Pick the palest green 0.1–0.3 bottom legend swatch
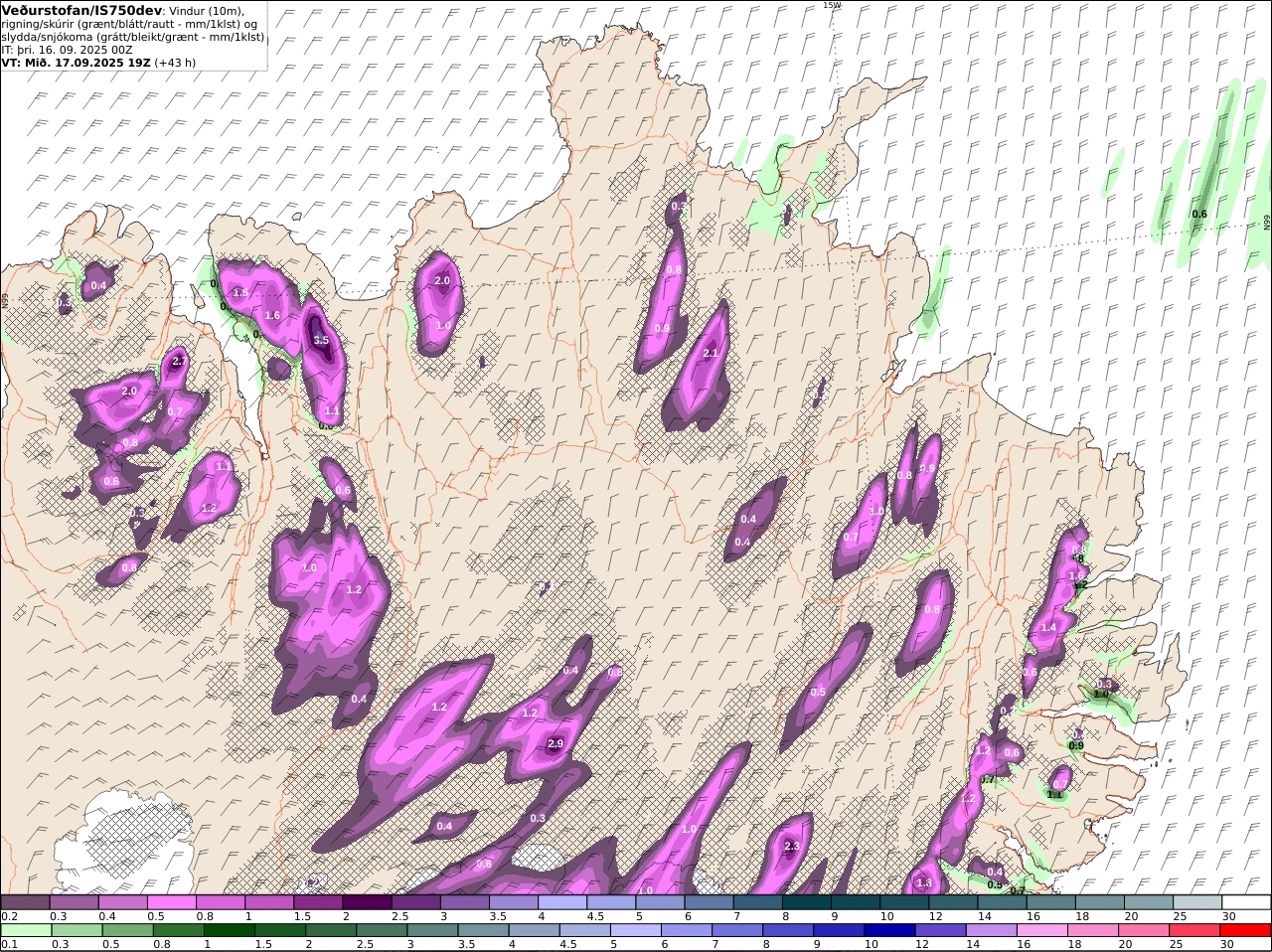This screenshot has width=1272, height=952. coord(27,930)
